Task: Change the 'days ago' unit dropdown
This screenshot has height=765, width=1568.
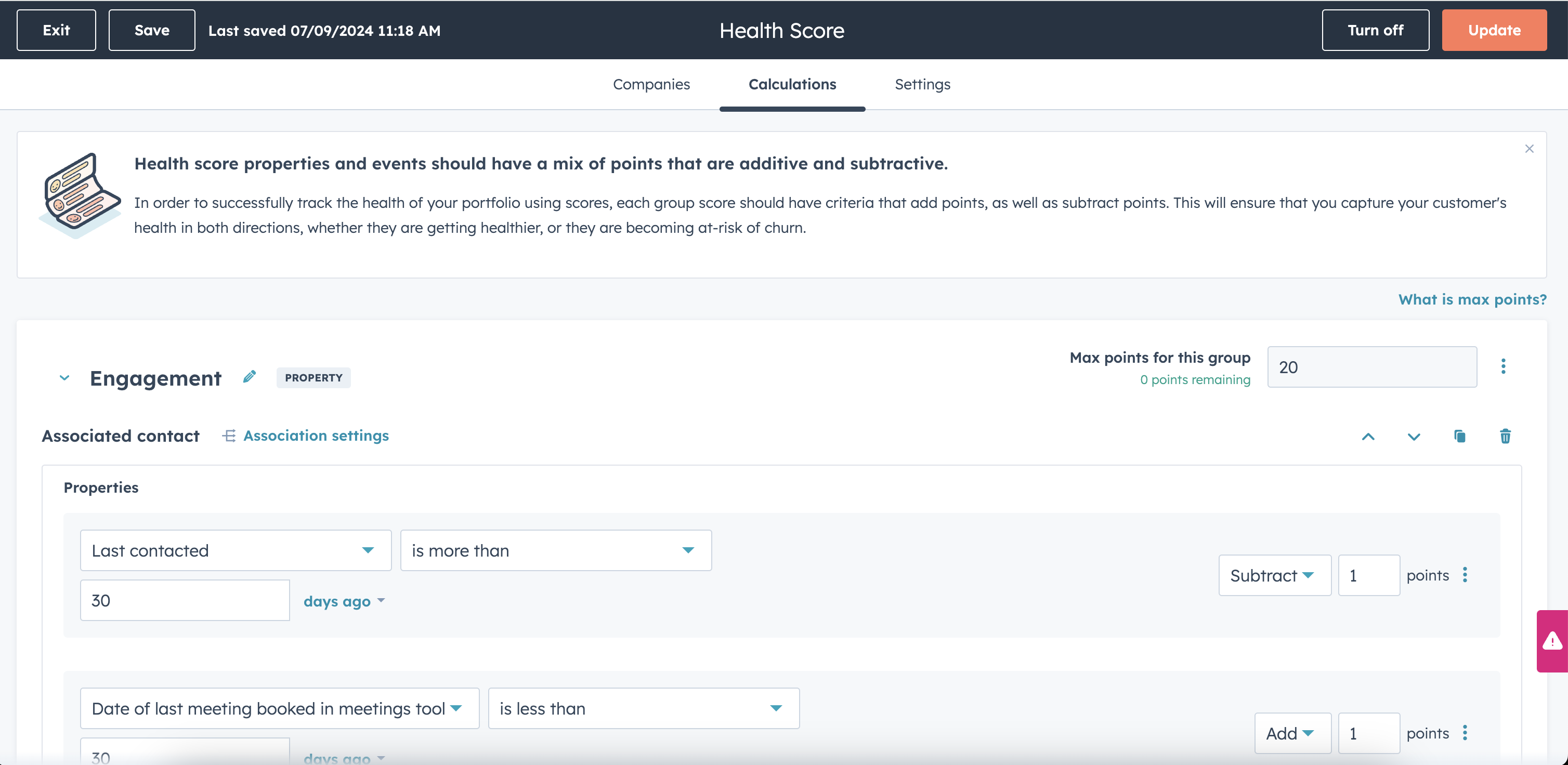Action: pyautogui.click(x=344, y=601)
